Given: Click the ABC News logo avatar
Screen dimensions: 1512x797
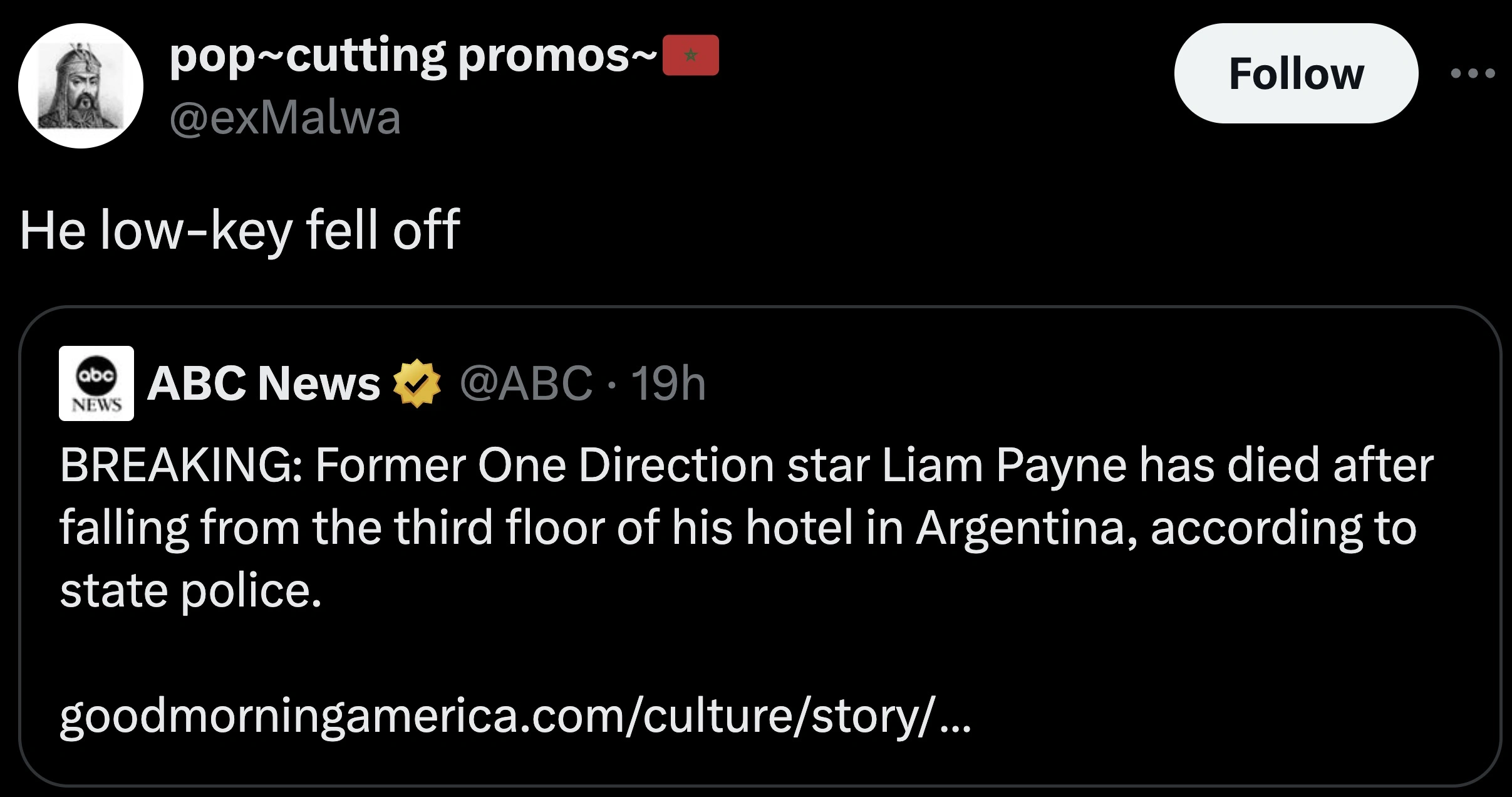Looking at the screenshot, I should [96, 383].
